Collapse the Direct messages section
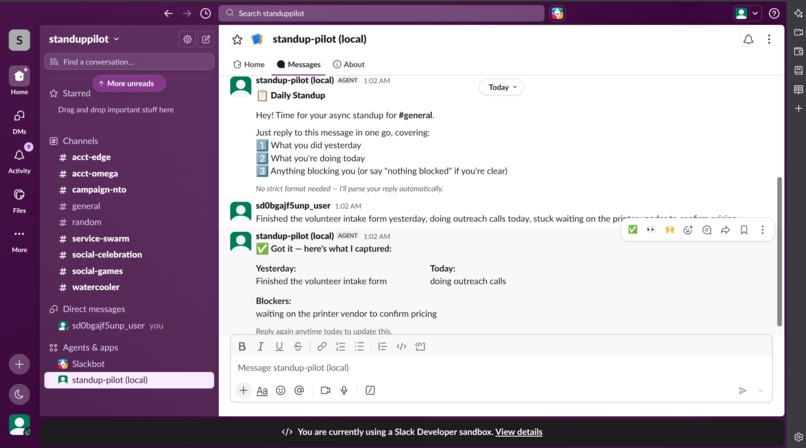This screenshot has width=806, height=448. (x=94, y=309)
